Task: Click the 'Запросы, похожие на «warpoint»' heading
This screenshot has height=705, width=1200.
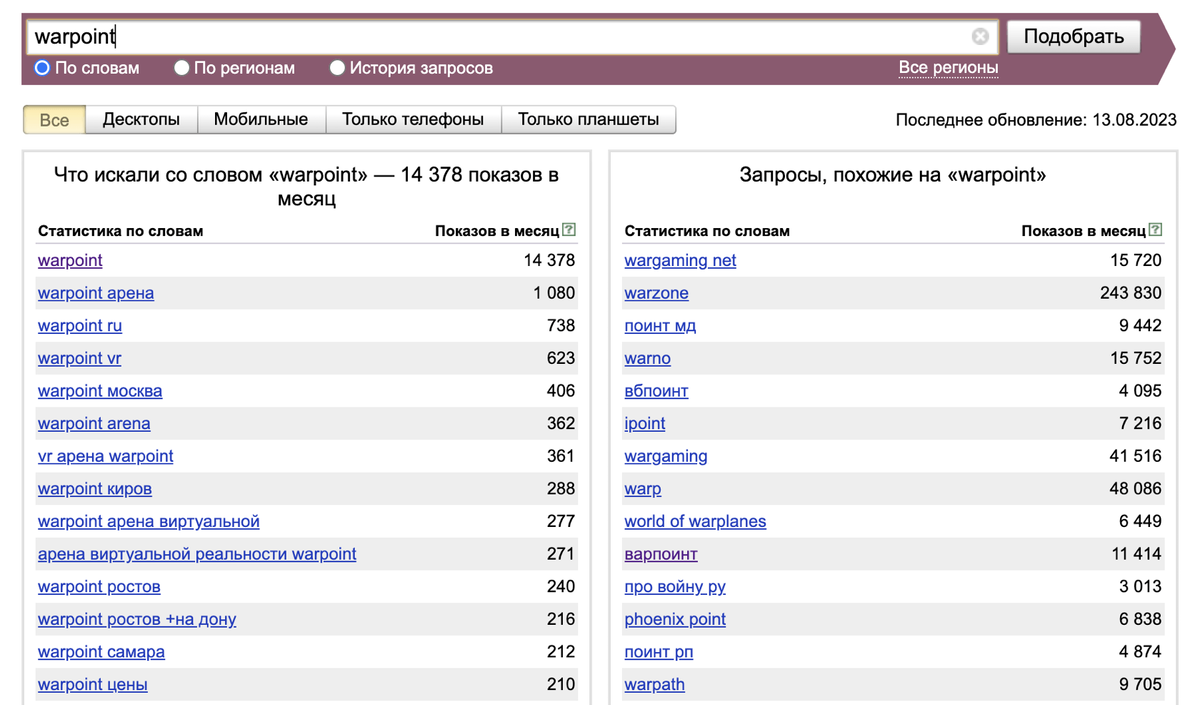Action: 893,175
